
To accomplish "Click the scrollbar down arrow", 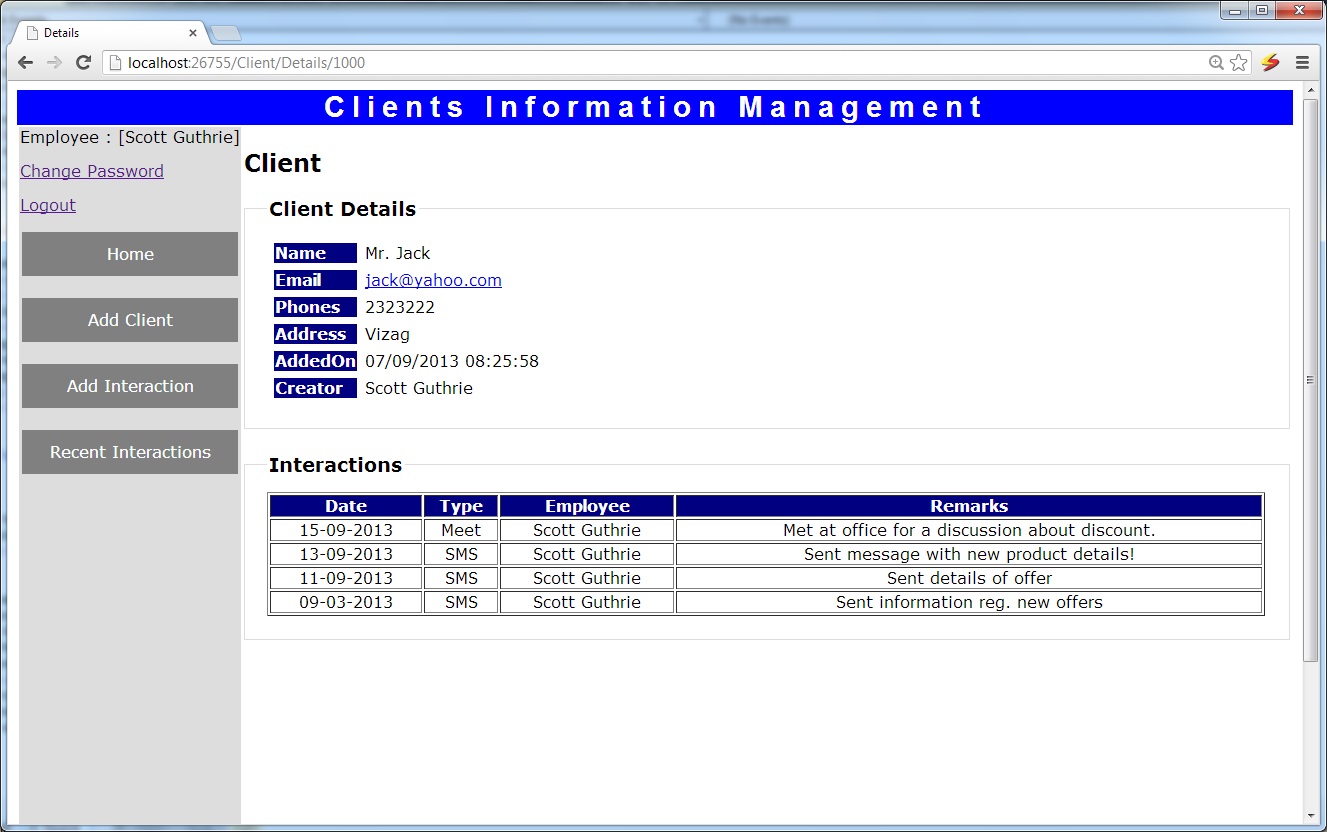I will click(x=1311, y=817).
